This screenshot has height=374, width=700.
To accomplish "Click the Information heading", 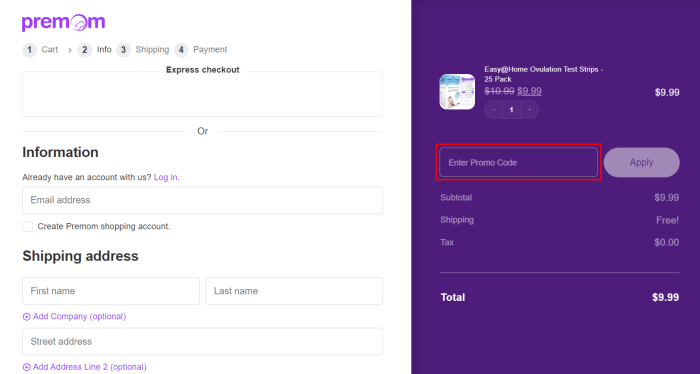I will click(60, 152).
